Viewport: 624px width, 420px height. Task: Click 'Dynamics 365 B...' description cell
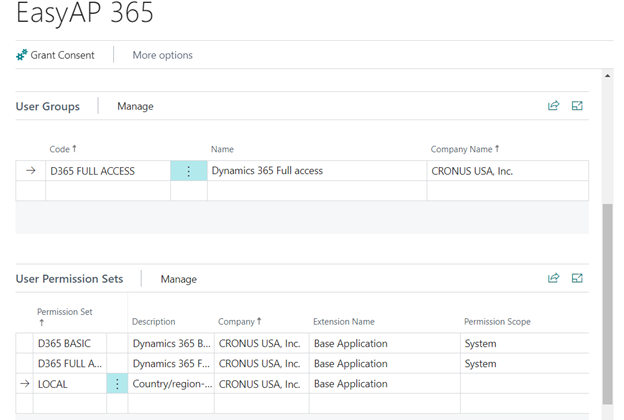click(x=171, y=343)
